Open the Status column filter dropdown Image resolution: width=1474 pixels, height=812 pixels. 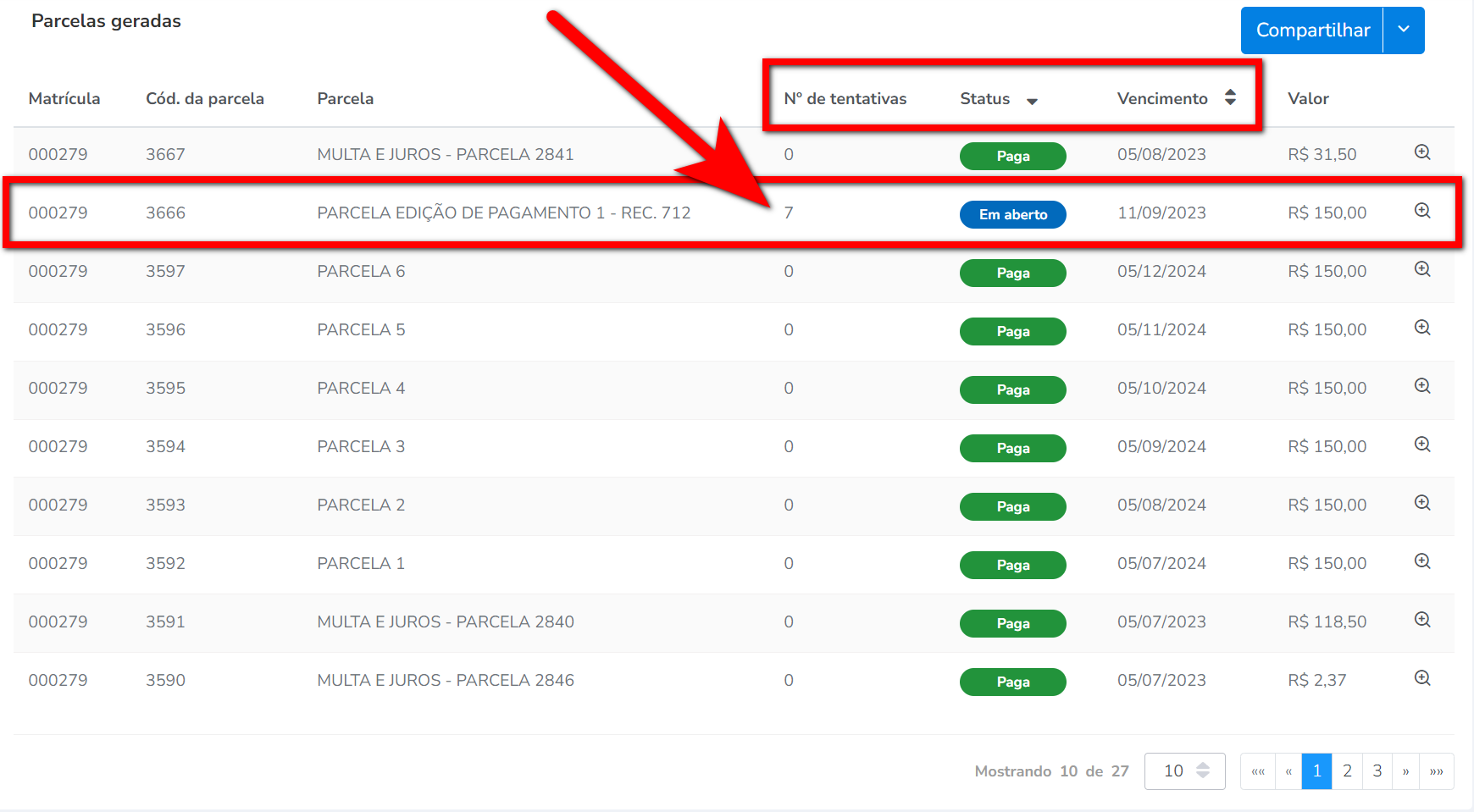(x=1032, y=101)
